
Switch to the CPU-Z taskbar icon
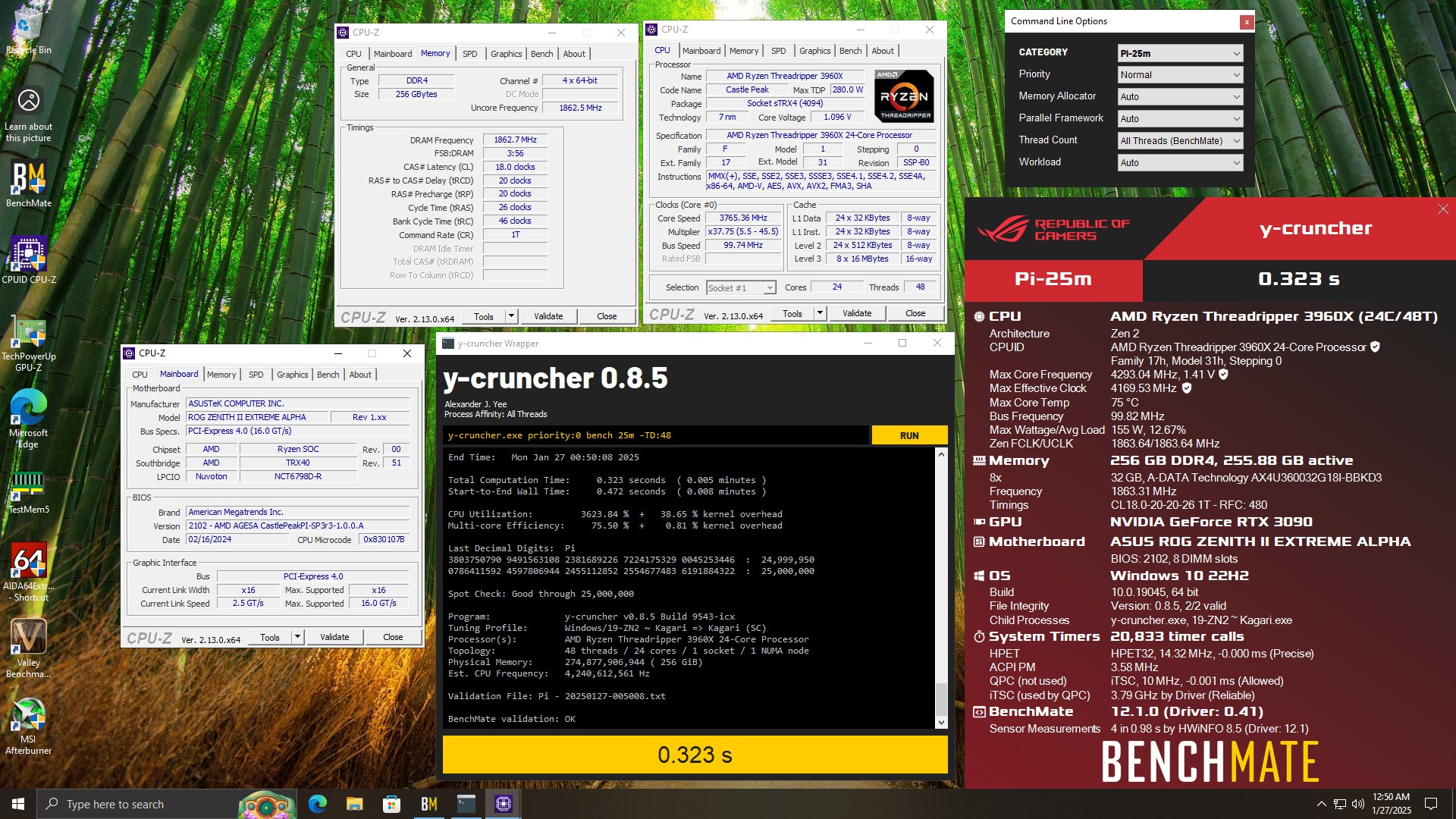(x=503, y=804)
